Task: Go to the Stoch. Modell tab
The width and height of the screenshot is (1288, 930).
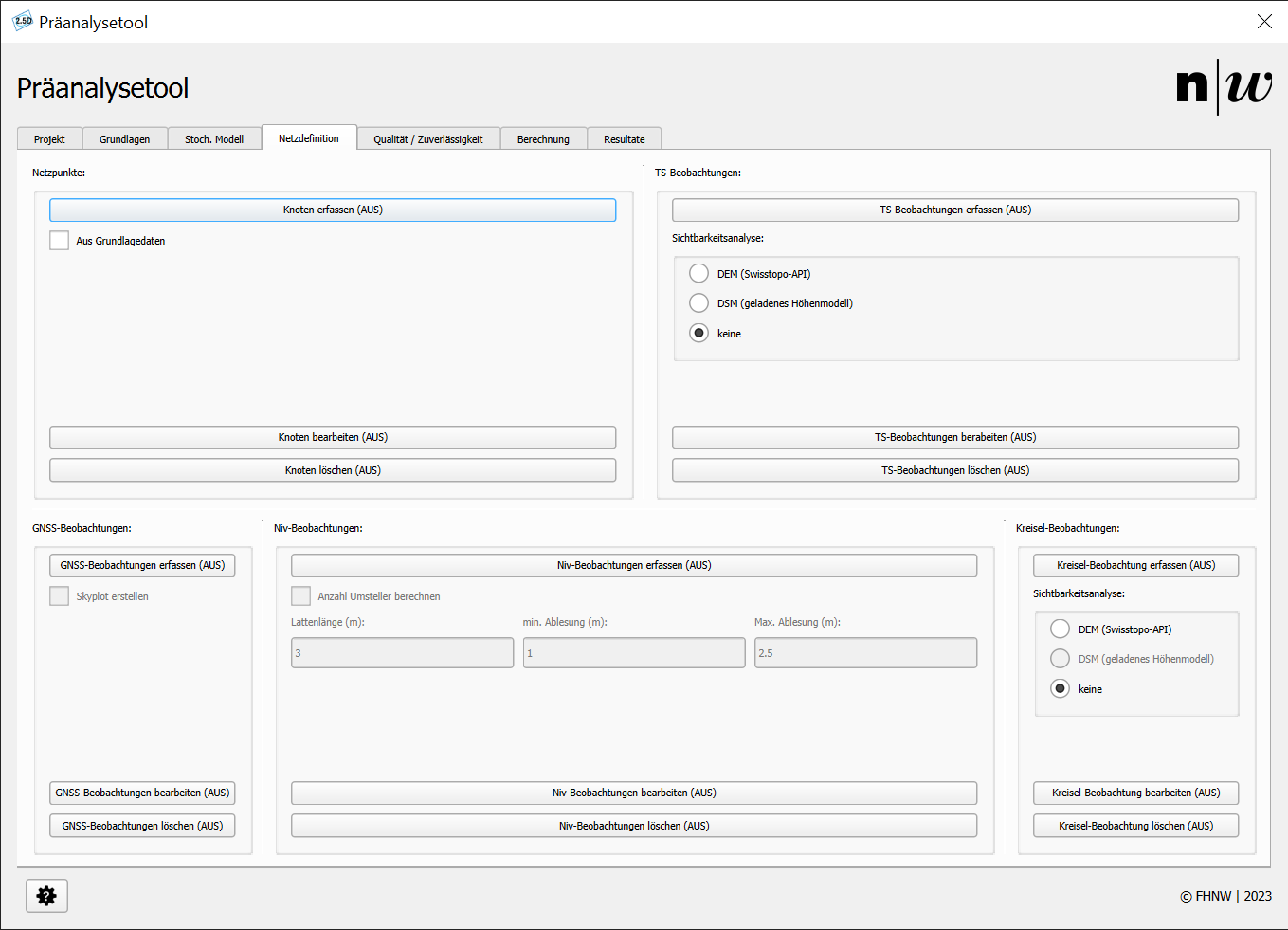Action: 214,139
